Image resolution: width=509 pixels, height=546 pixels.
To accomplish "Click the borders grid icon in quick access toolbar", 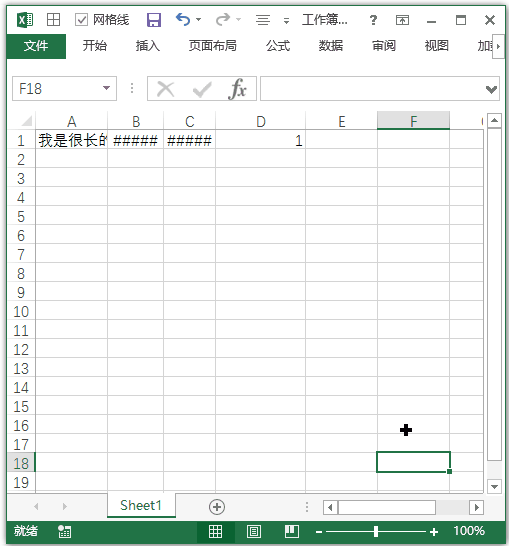I will pos(53,20).
